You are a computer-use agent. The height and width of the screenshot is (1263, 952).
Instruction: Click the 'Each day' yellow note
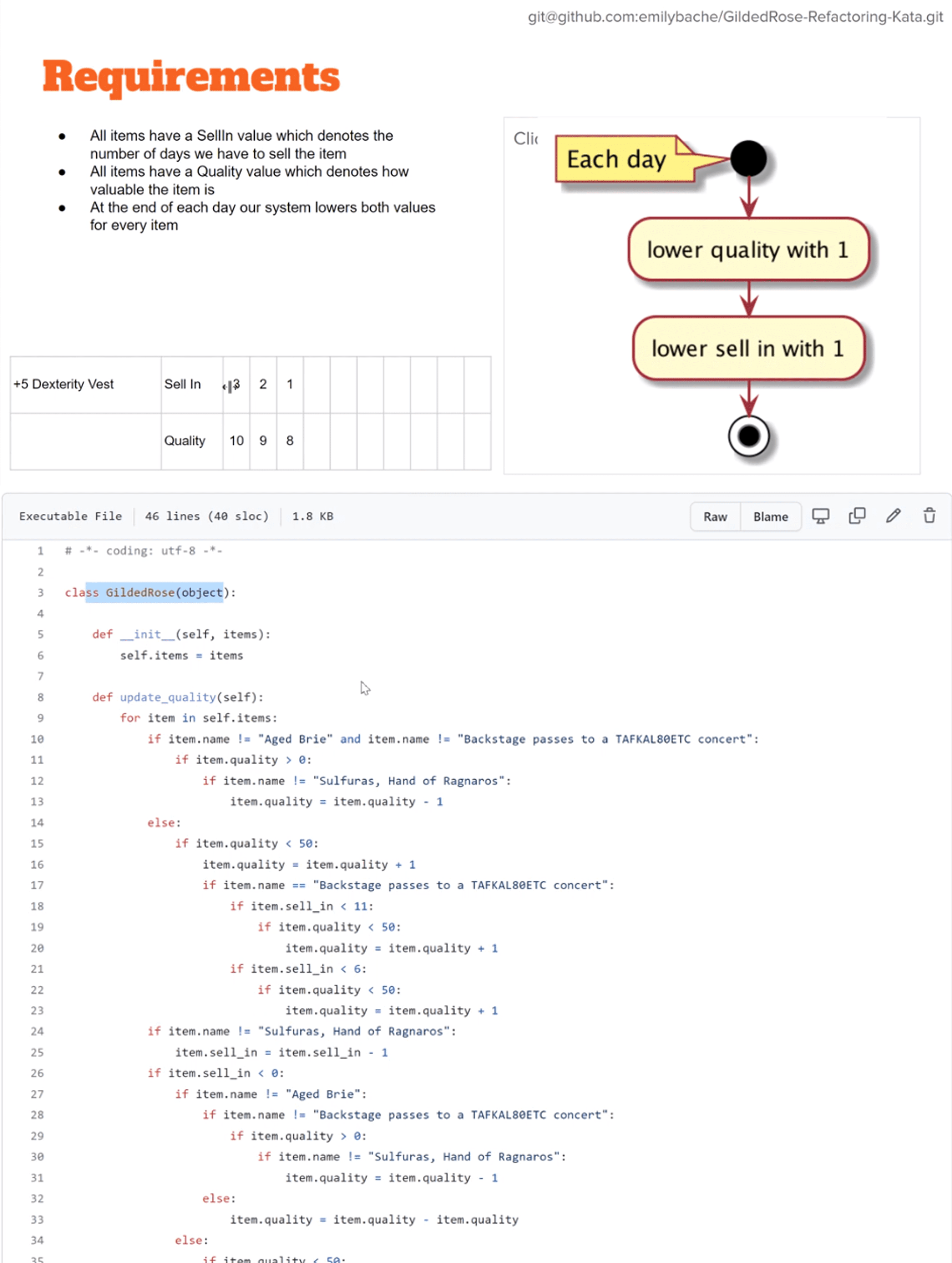coord(616,159)
